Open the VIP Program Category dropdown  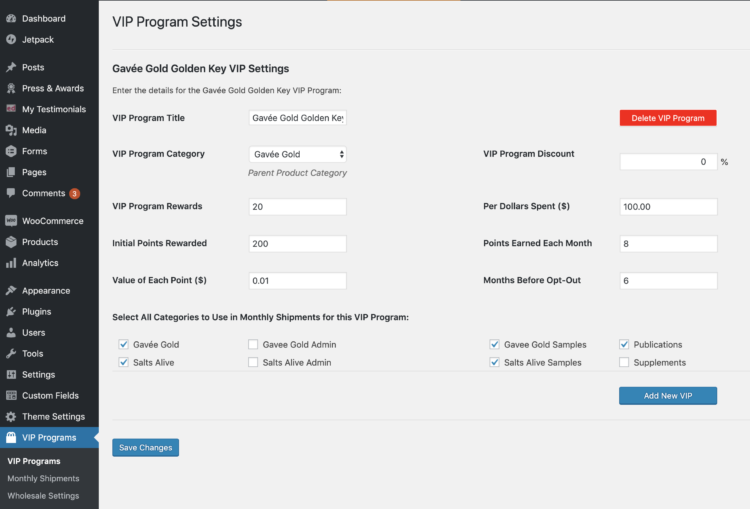click(x=298, y=155)
